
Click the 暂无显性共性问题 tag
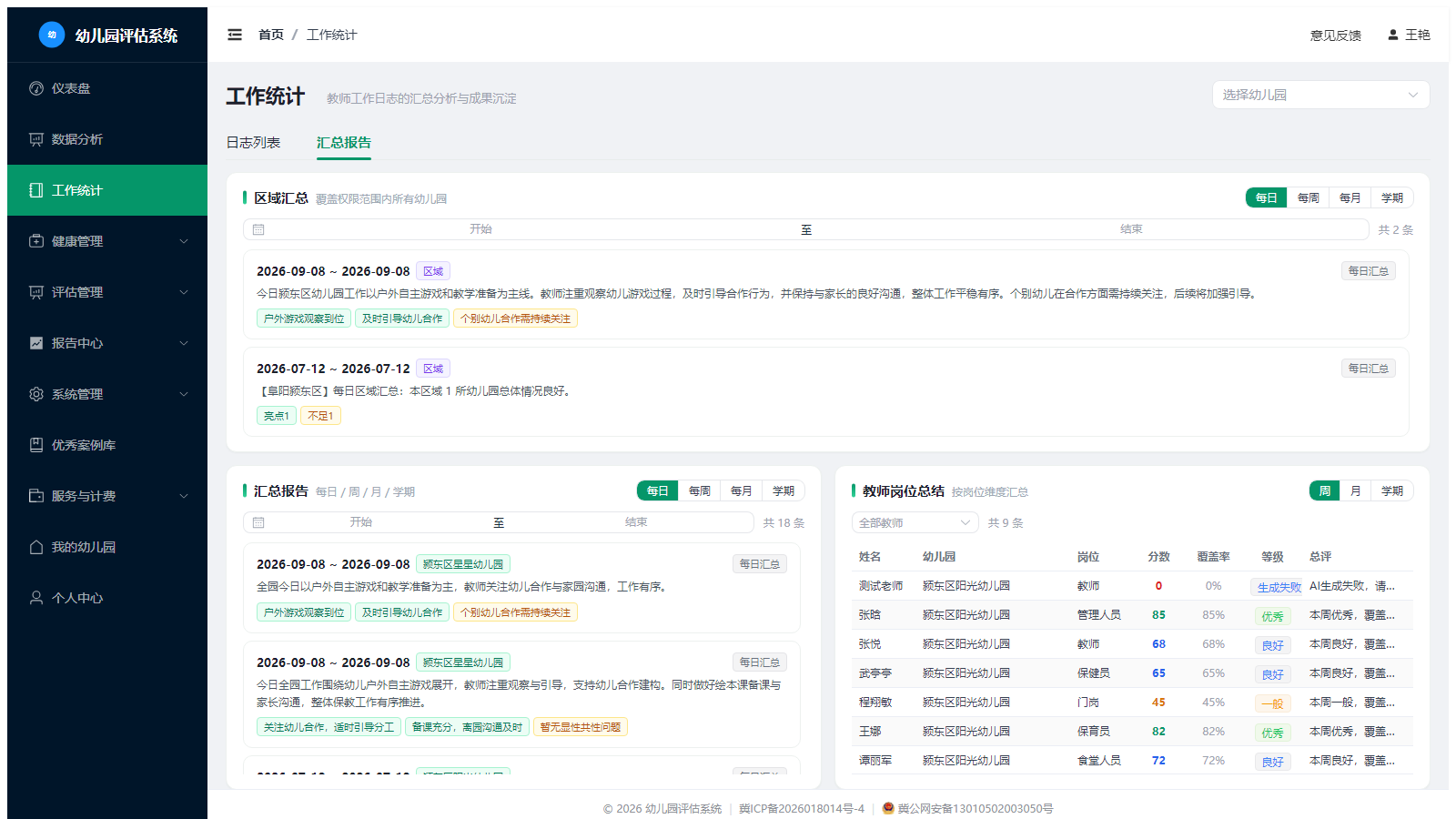tap(581, 727)
